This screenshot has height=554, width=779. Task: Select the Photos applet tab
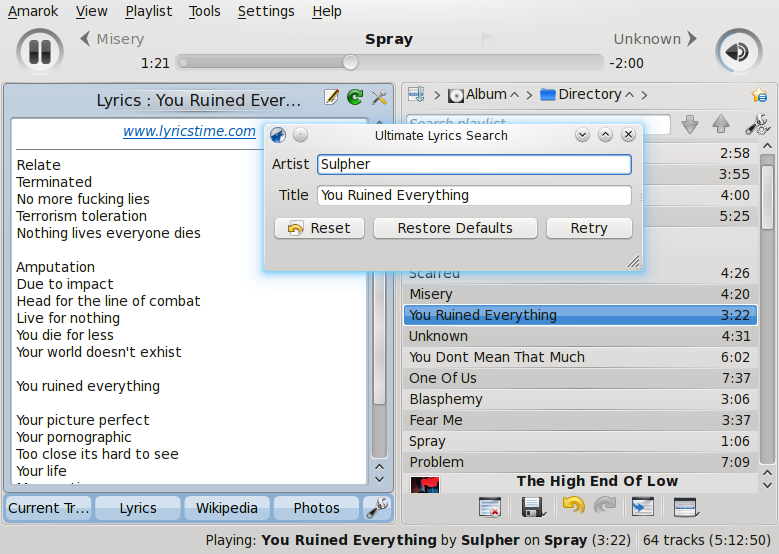coord(316,508)
